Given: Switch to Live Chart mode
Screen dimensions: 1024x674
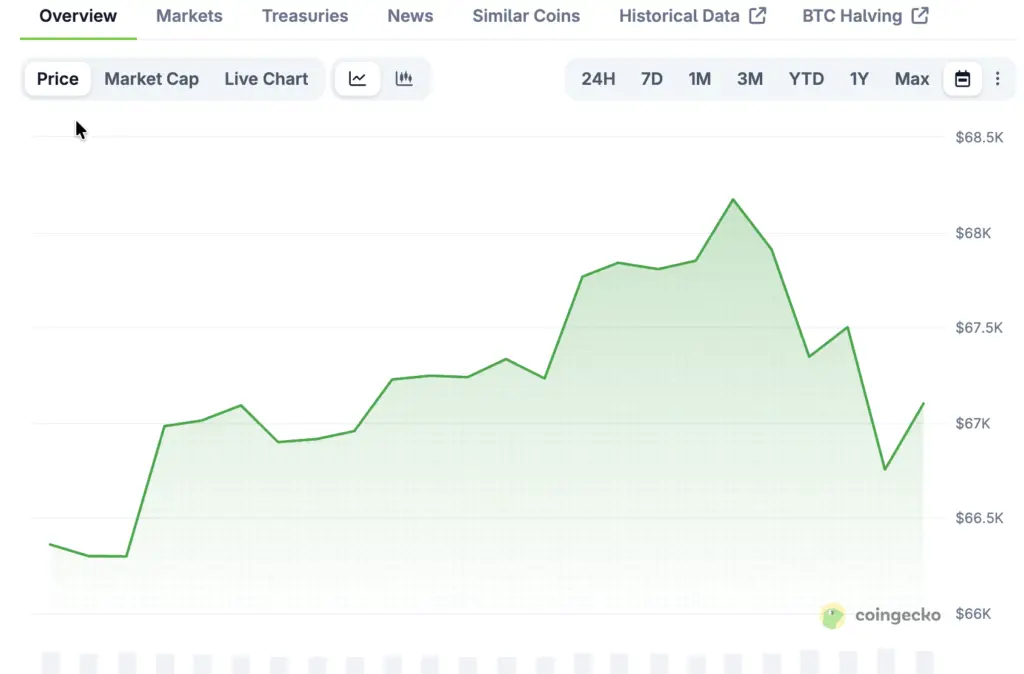Looking at the screenshot, I should [x=266, y=79].
